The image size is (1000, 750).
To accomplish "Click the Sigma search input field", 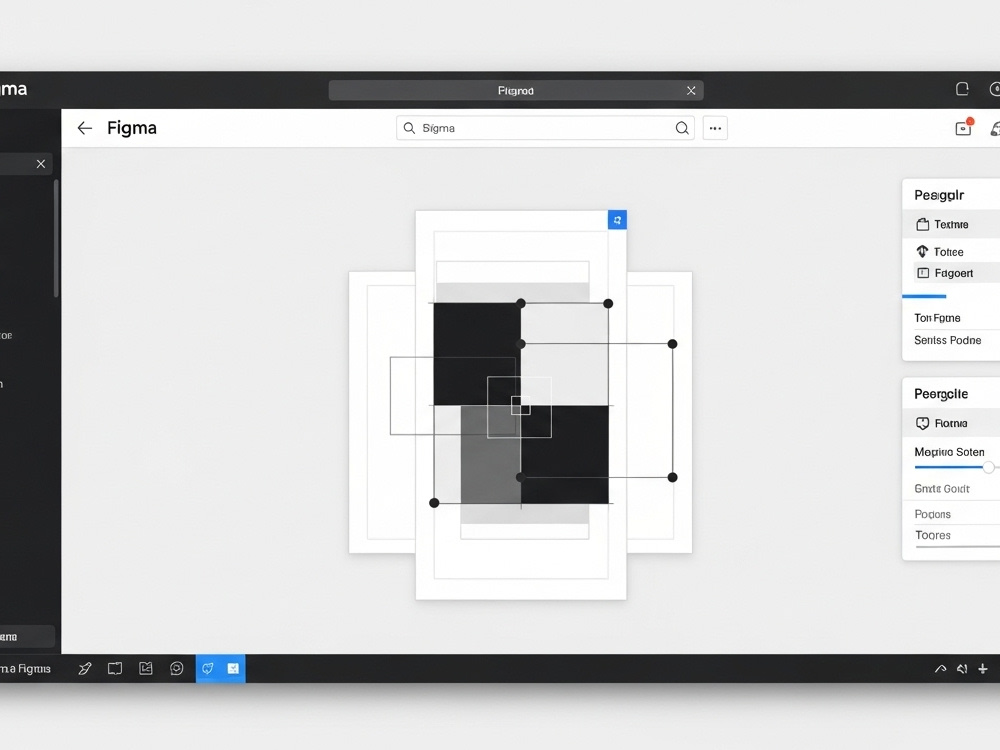I will [x=545, y=128].
